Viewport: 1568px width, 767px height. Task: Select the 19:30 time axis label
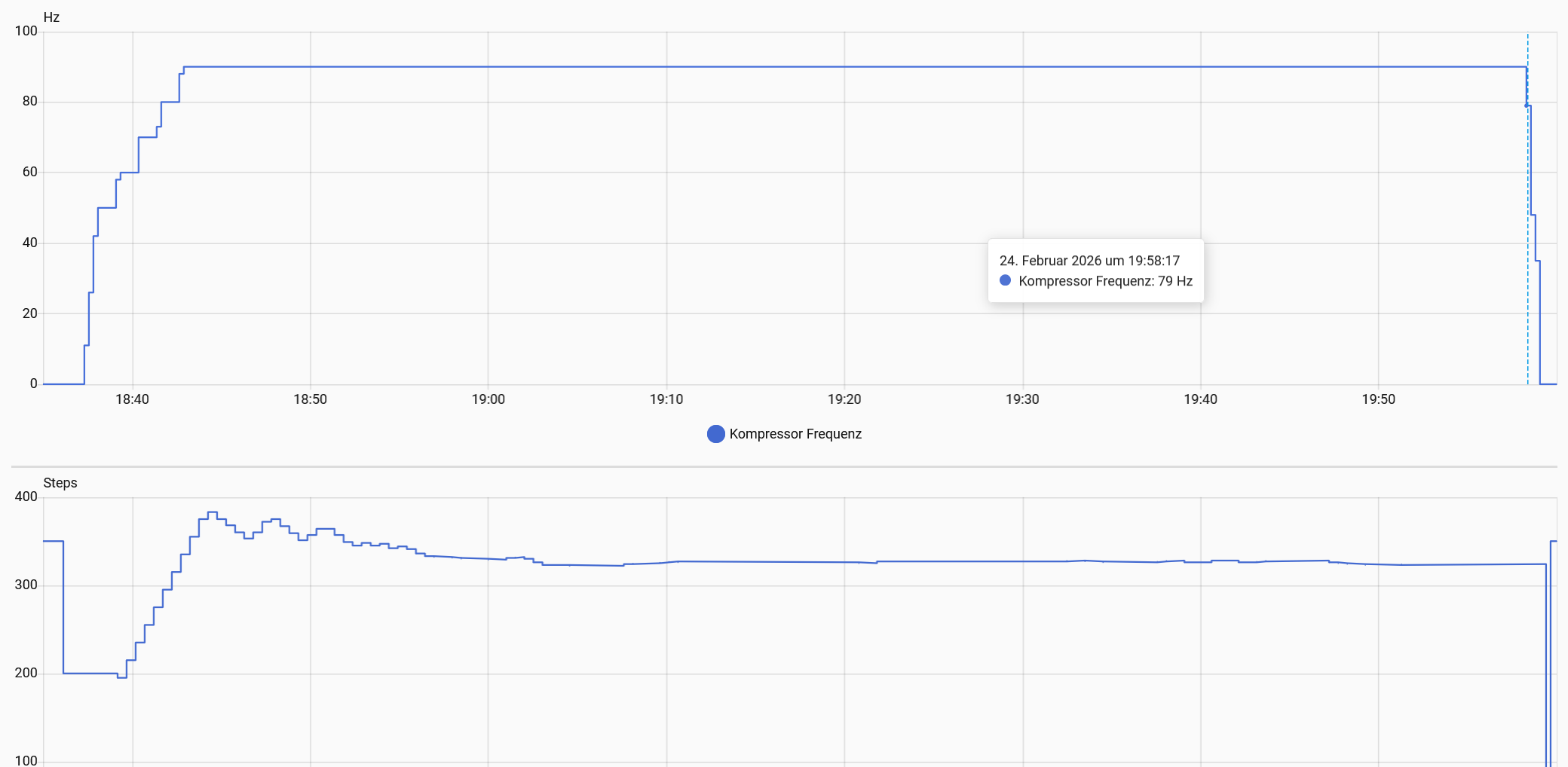tap(1021, 399)
